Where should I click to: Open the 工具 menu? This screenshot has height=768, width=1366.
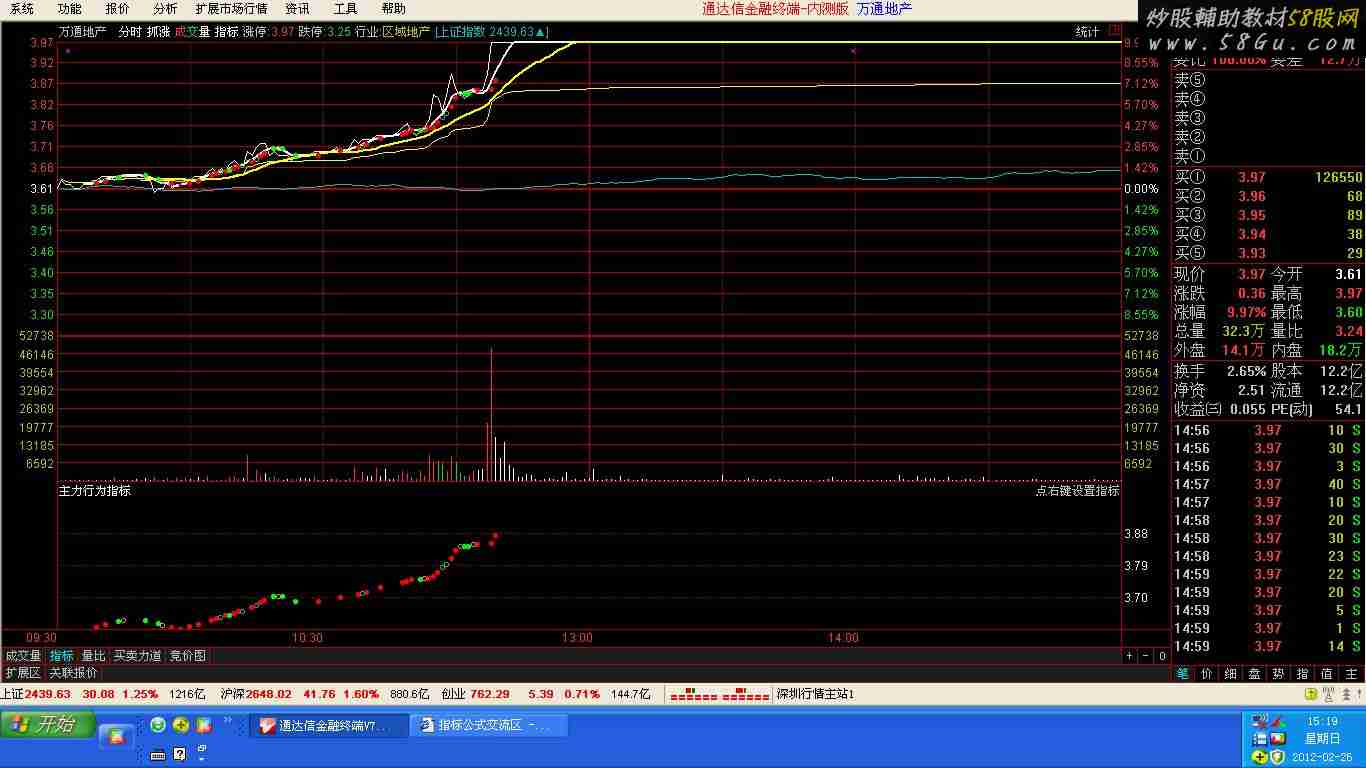tap(345, 9)
